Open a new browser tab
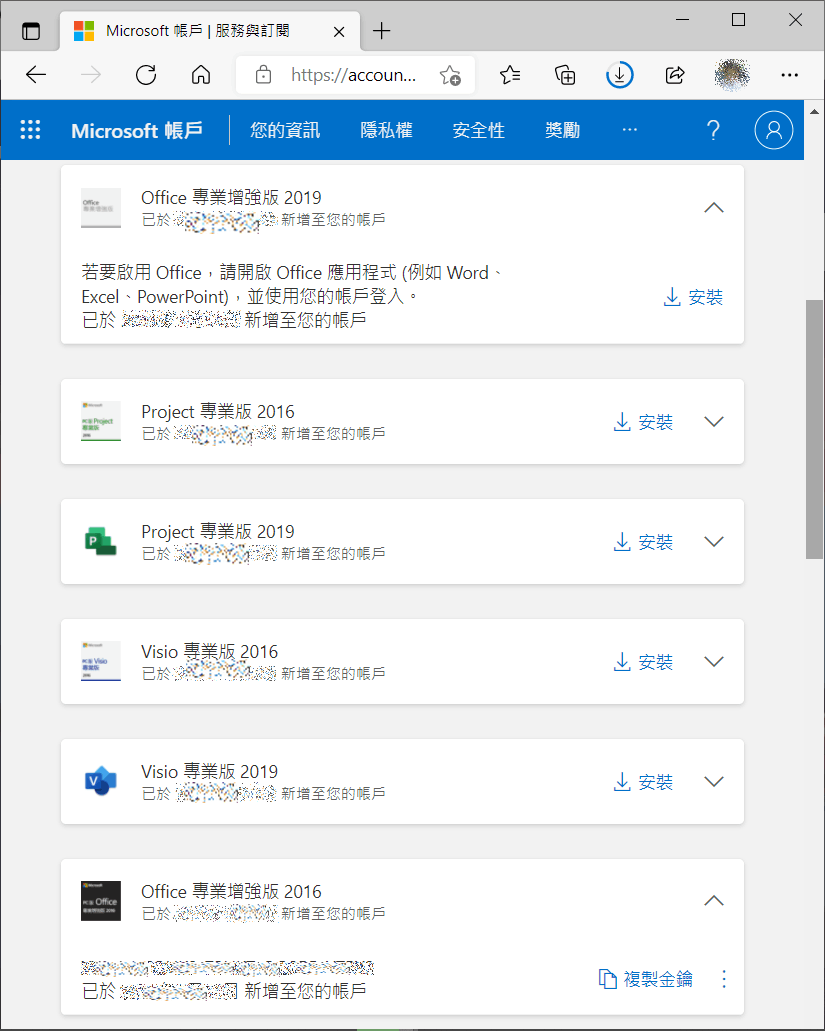This screenshot has height=1031, width=825. click(x=381, y=31)
